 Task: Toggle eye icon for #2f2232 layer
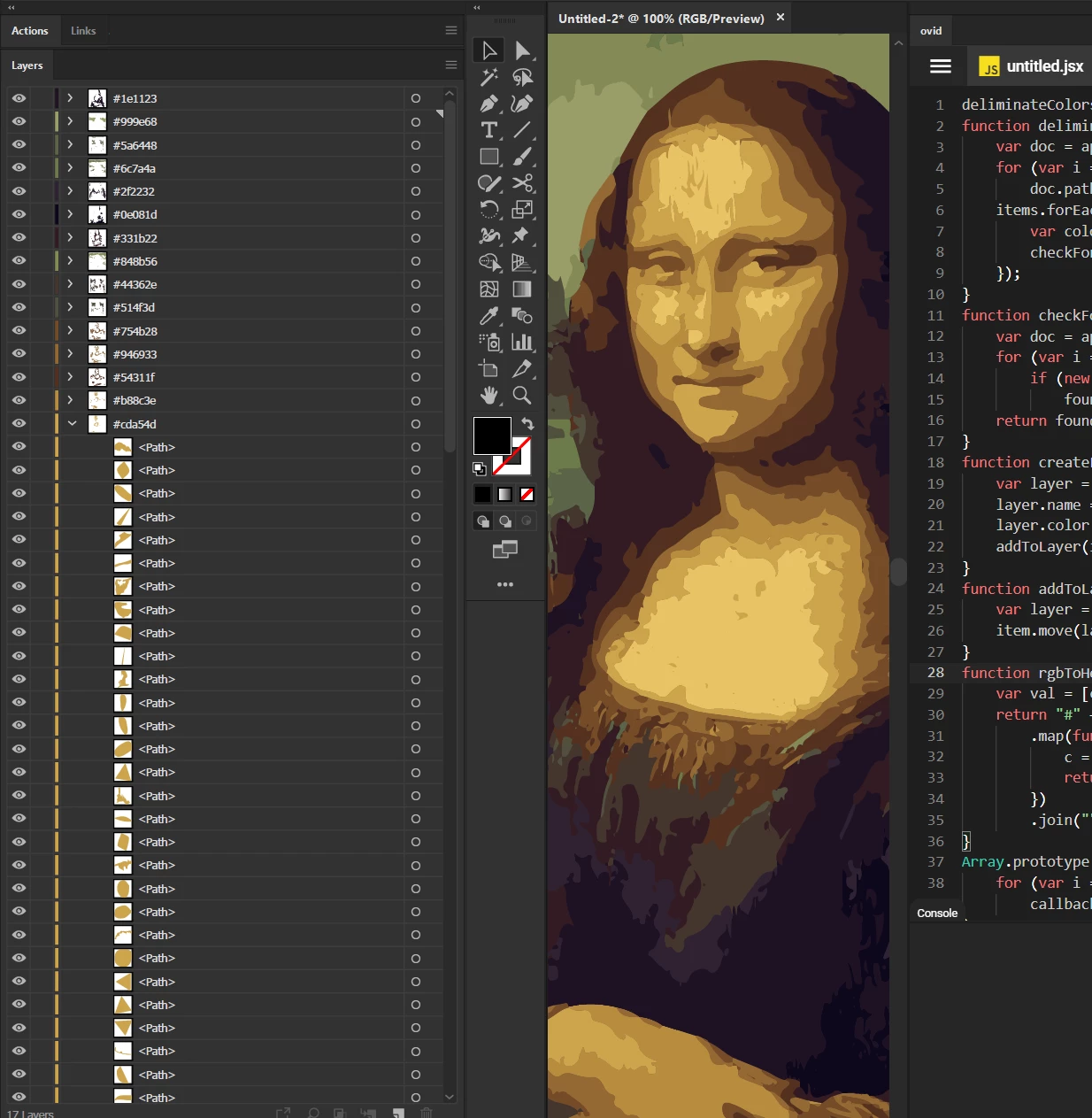pyautogui.click(x=19, y=191)
